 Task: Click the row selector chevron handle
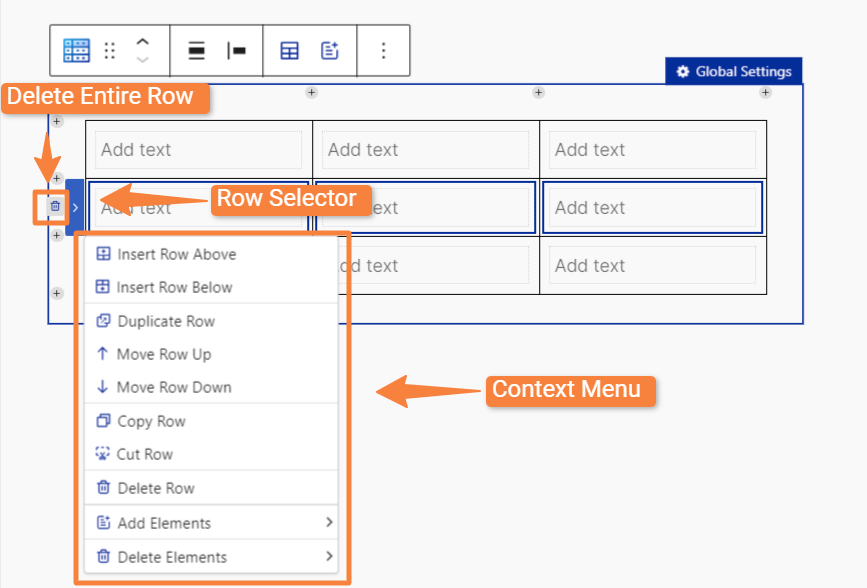click(75, 207)
